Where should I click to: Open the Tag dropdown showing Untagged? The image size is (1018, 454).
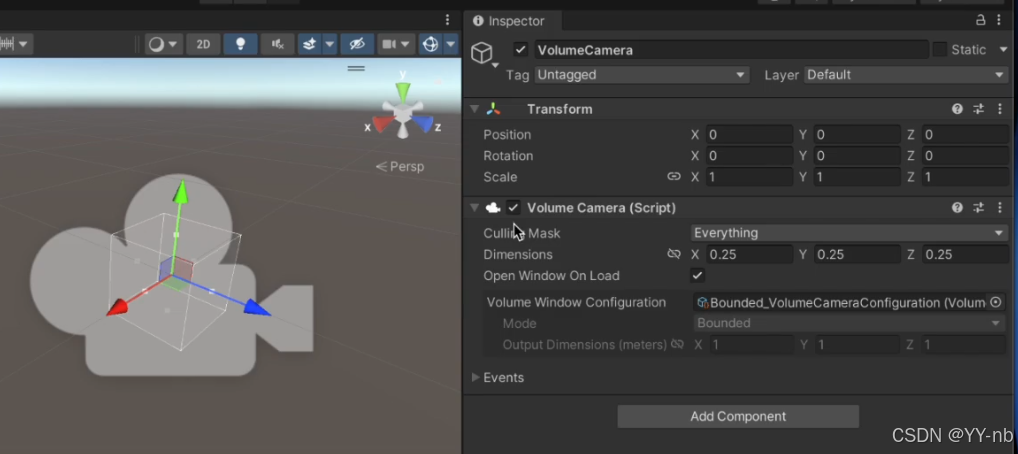pyautogui.click(x=641, y=75)
